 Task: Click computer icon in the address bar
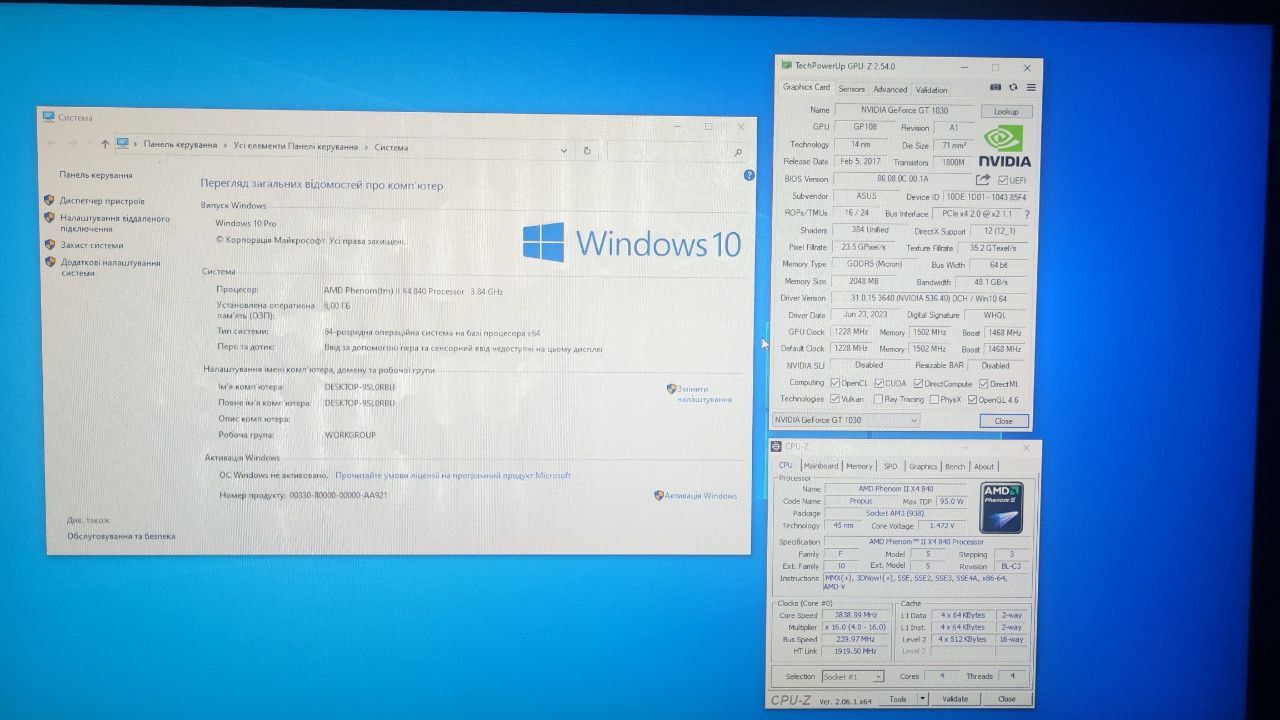(122, 144)
